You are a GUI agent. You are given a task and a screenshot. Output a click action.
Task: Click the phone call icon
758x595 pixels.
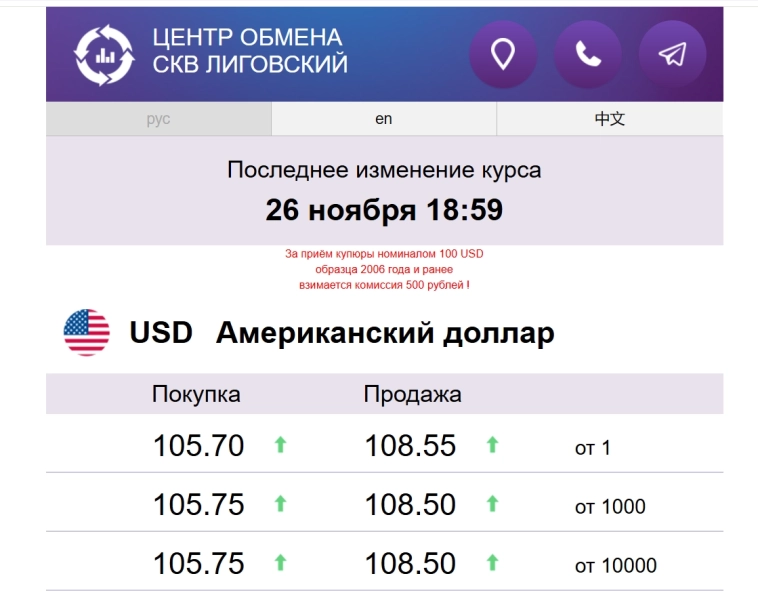point(588,54)
